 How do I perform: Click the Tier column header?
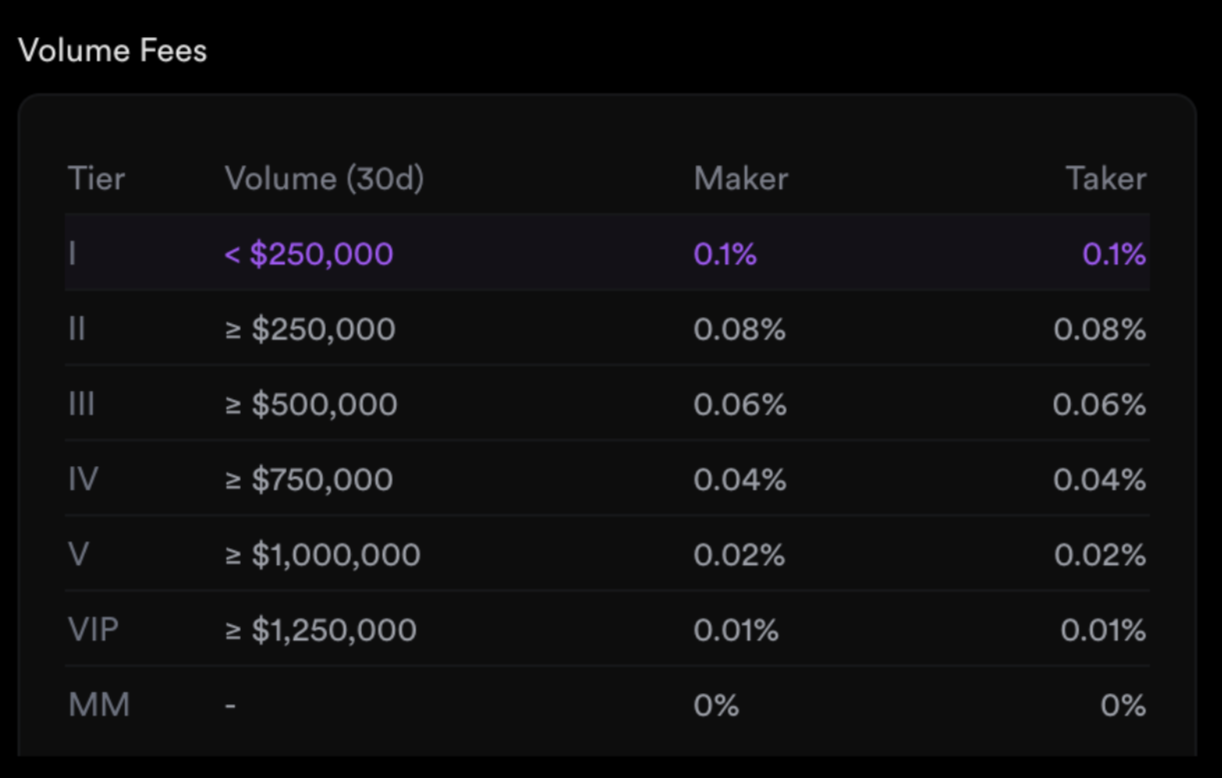pos(96,179)
